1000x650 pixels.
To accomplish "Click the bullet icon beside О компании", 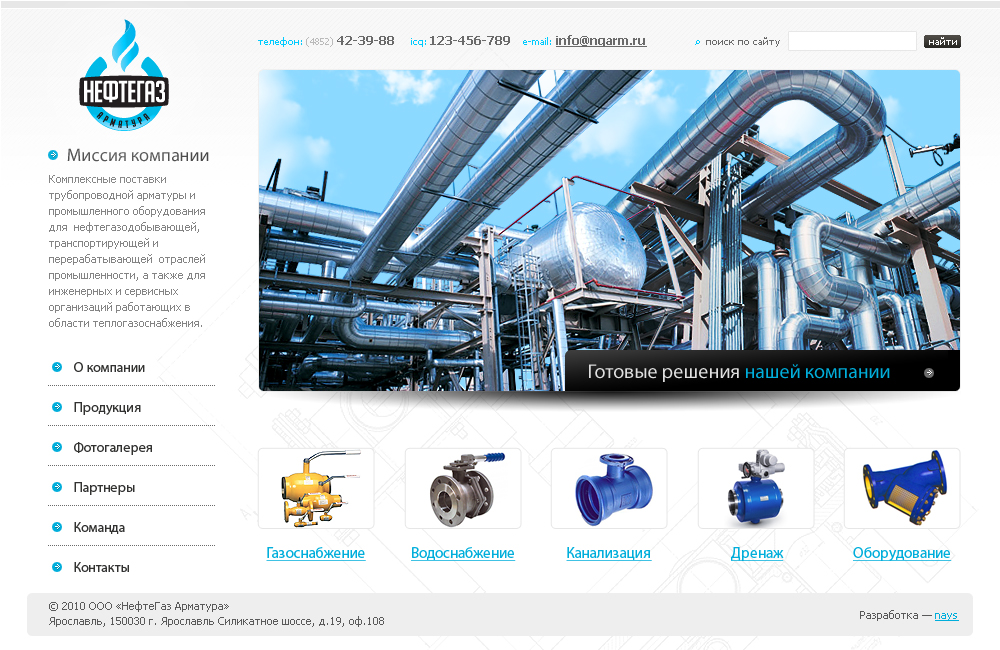I will pos(57,367).
